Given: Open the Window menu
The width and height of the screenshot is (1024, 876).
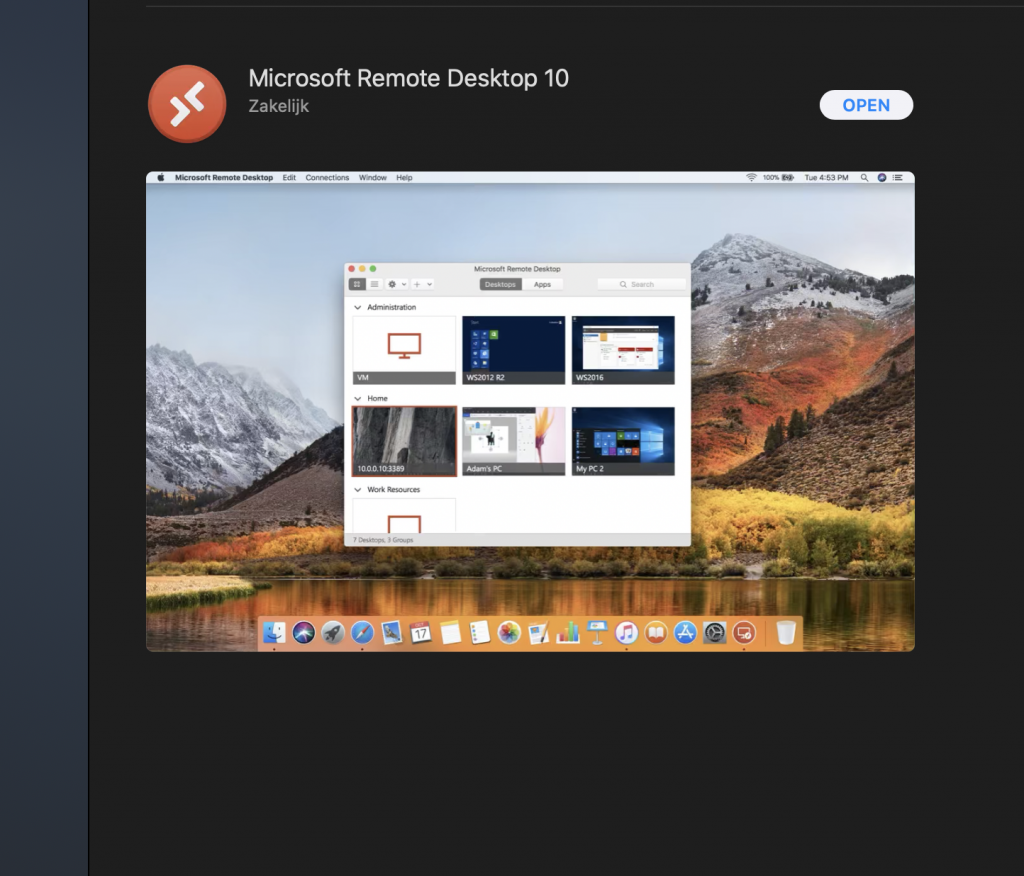Looking at the screenshot, I should pyautogui.click(x=373, y=178).
